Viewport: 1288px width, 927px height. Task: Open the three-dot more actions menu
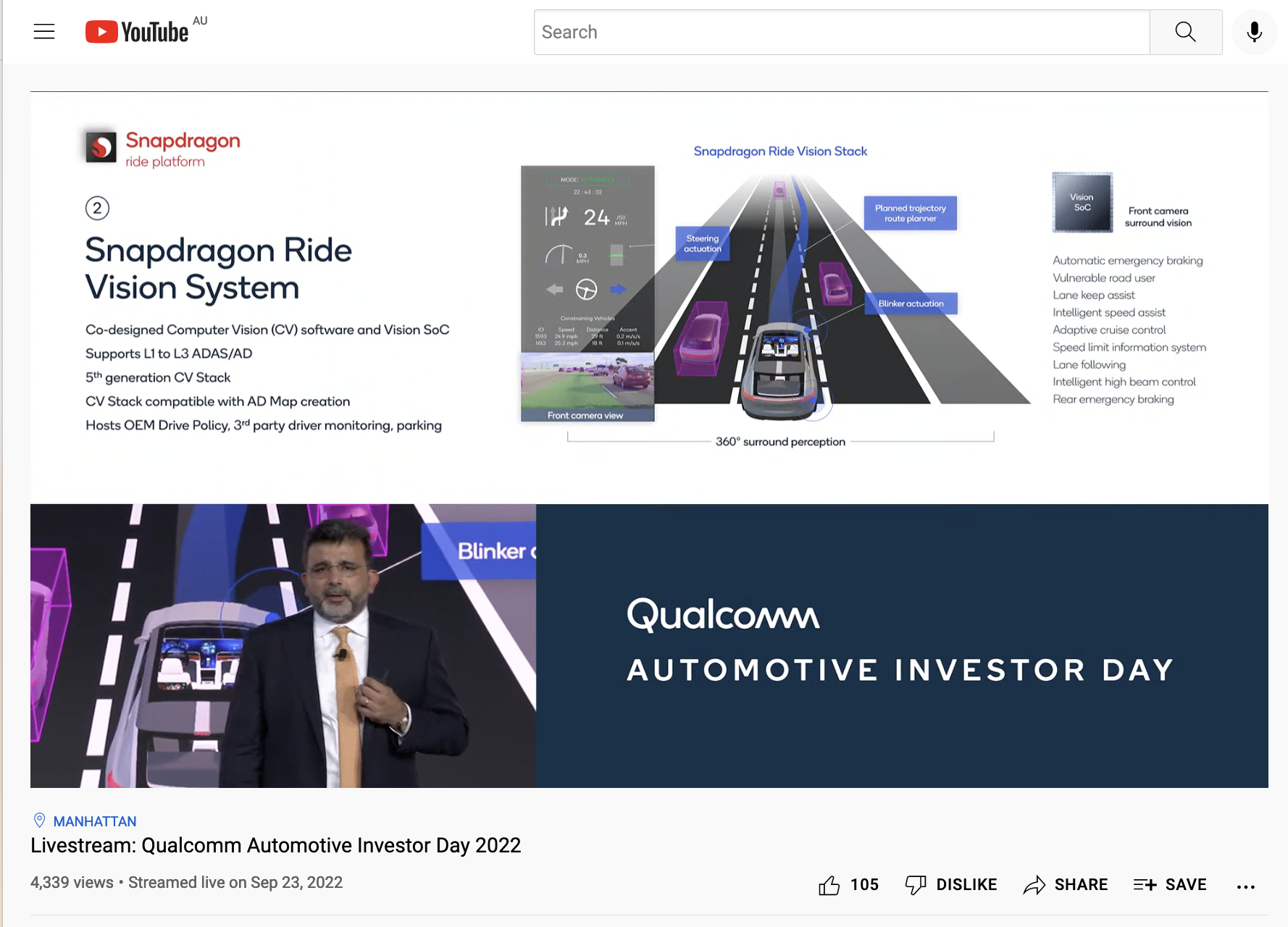point(1246,886)
